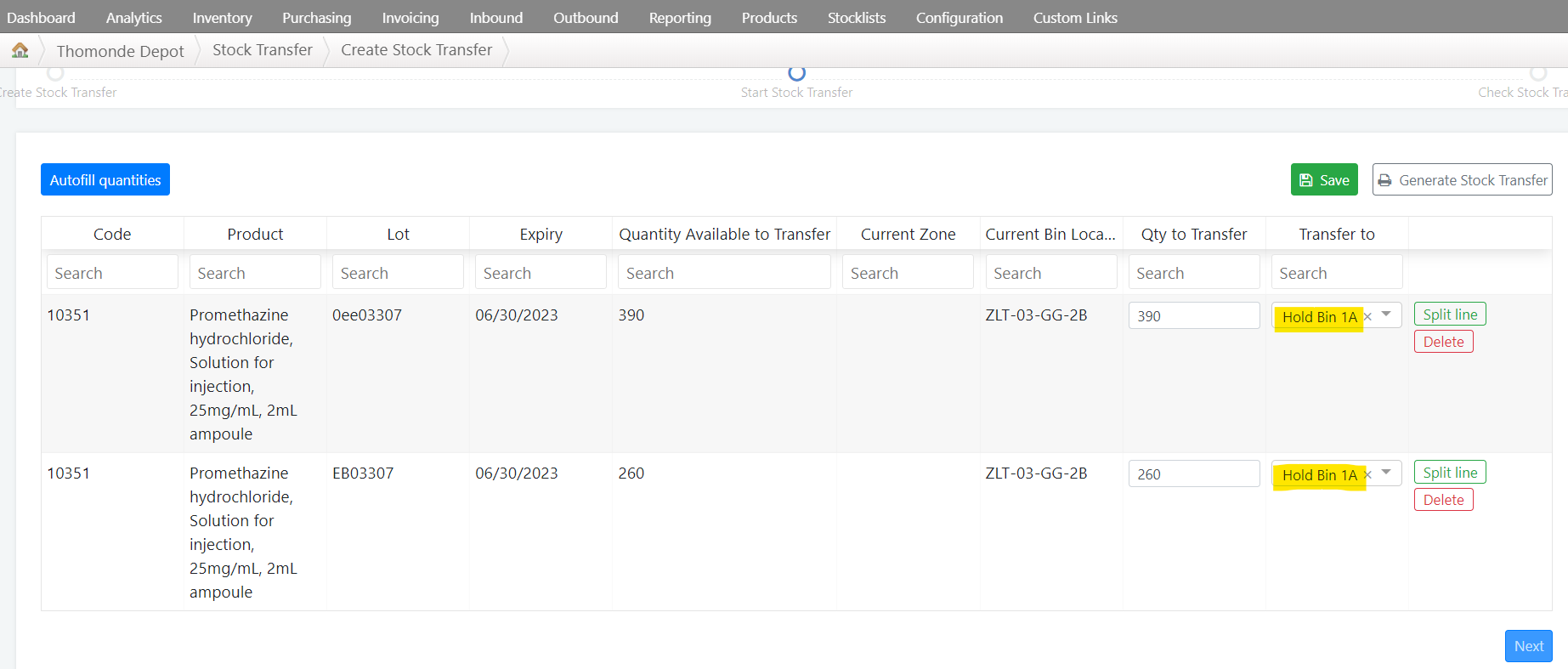Open the Dashboard menu
The height and width of the screenshot is (669, 1568).
[41, 17]
